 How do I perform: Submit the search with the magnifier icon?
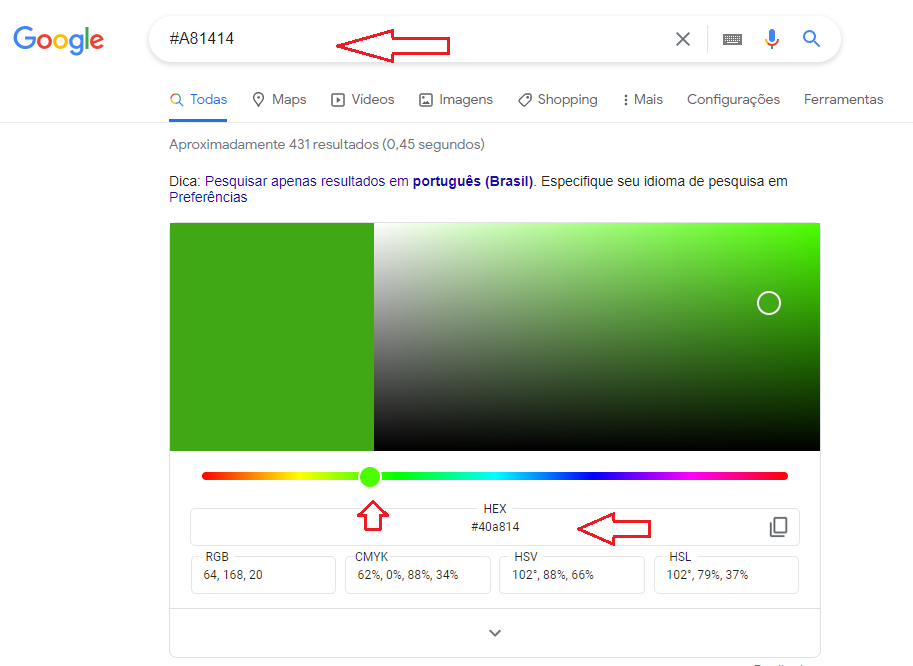[x=811, y=39]
